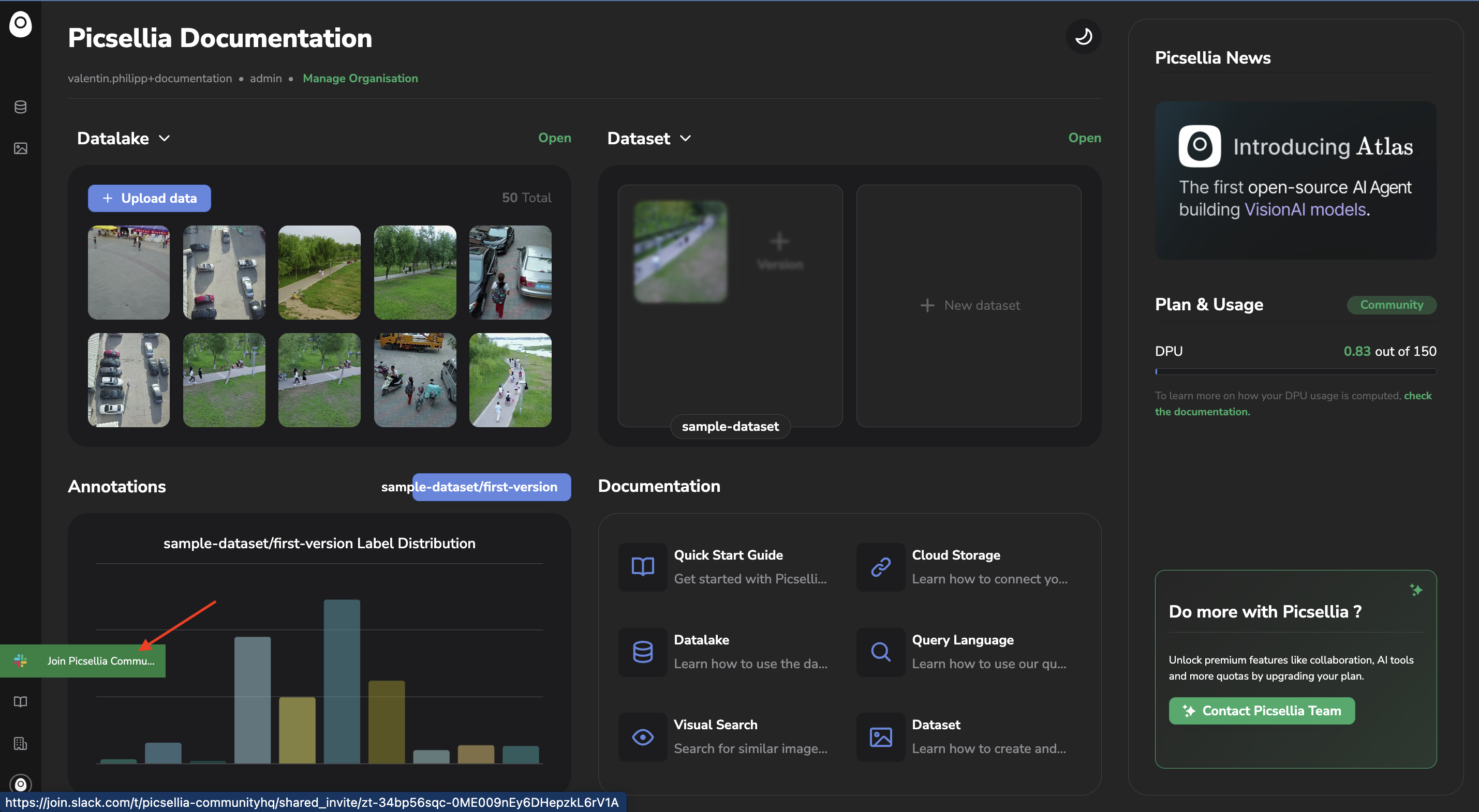The width and height of the screenshot is (1479, 812).
Task: Expand the Datalake section dropdown chevron
Action: coord(164,138)
